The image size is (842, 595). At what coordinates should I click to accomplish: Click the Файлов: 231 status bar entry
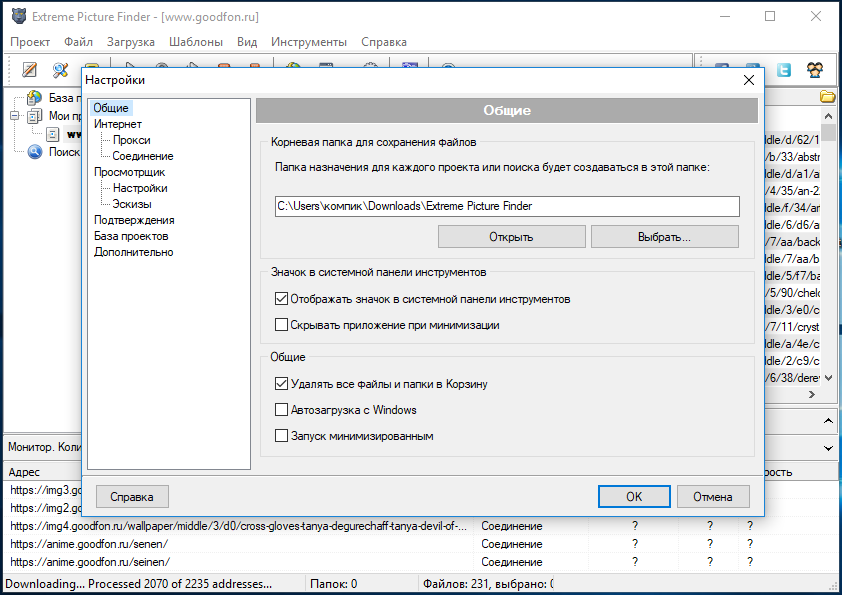pyautogui.click(x=488, y=584)
